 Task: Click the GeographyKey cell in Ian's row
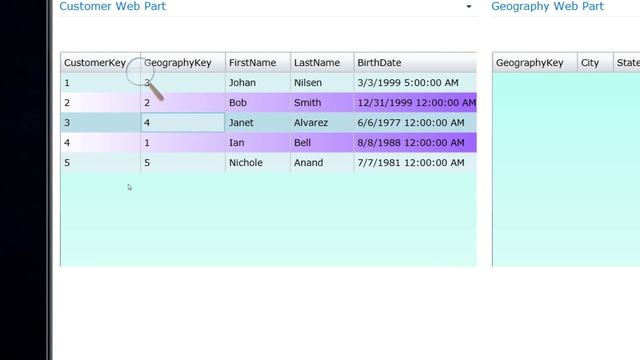click(183, 142)
